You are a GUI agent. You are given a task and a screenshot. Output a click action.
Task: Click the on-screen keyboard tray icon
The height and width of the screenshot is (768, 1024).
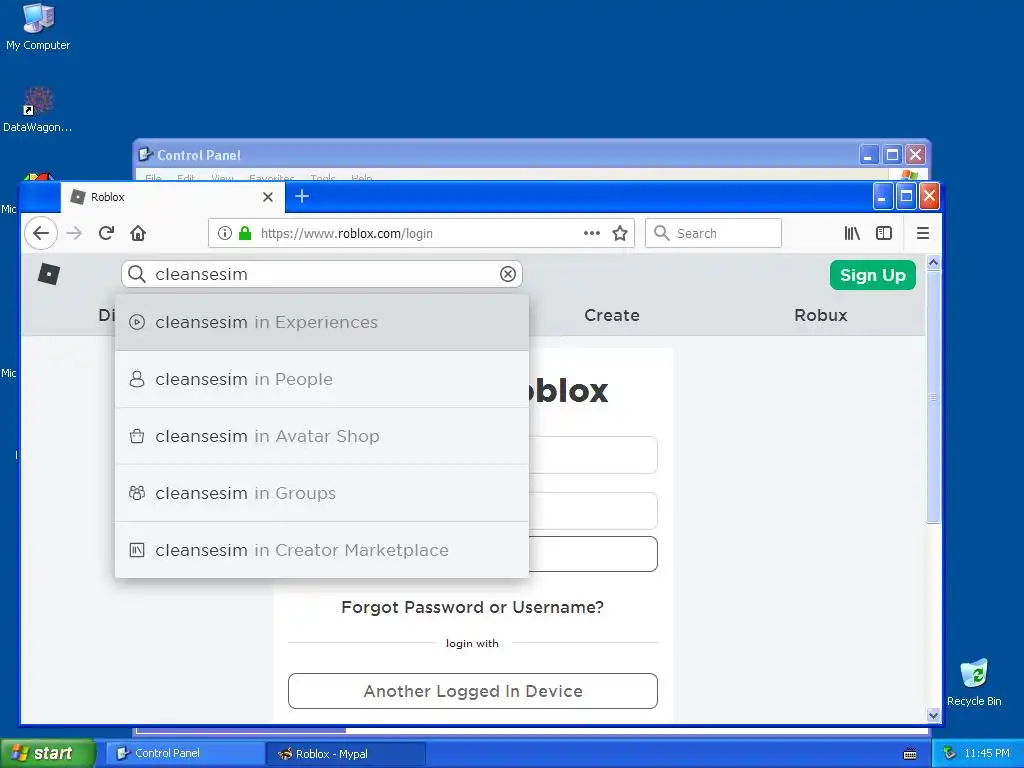coord(910,754)
